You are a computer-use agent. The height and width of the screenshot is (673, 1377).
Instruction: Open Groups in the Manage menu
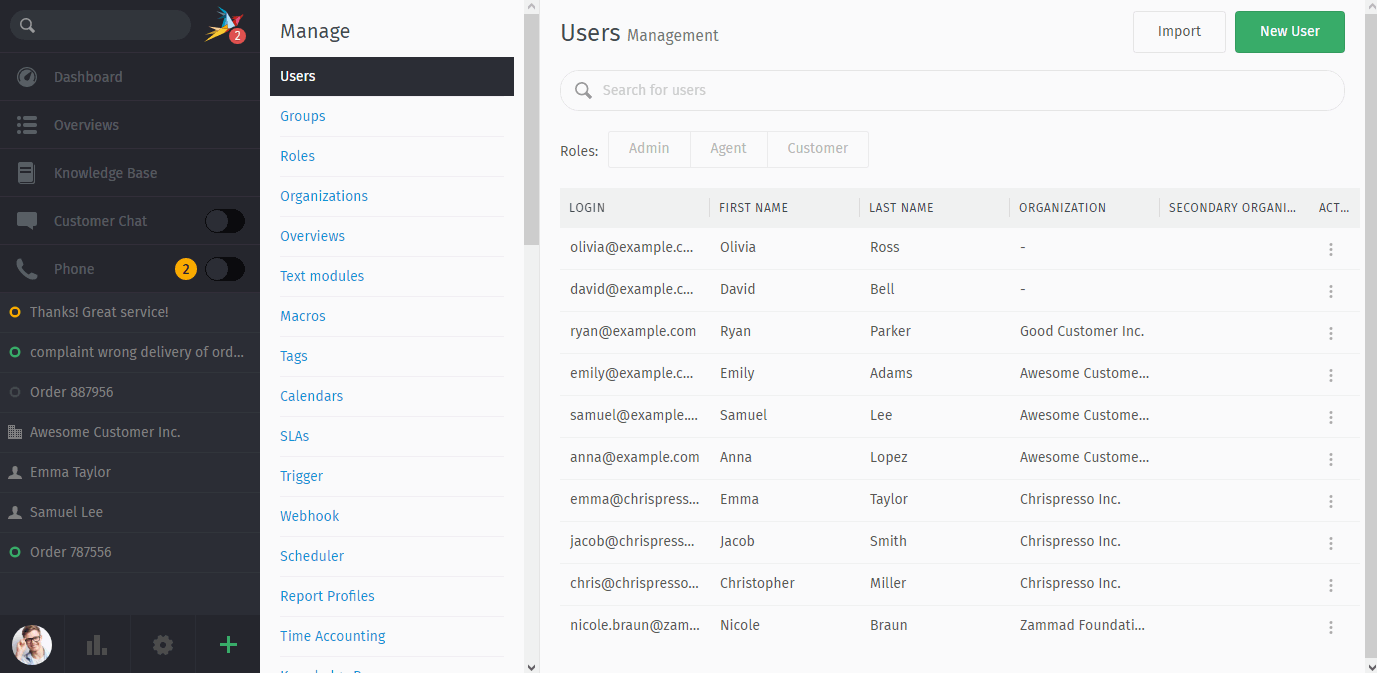(x=303, y=116)
